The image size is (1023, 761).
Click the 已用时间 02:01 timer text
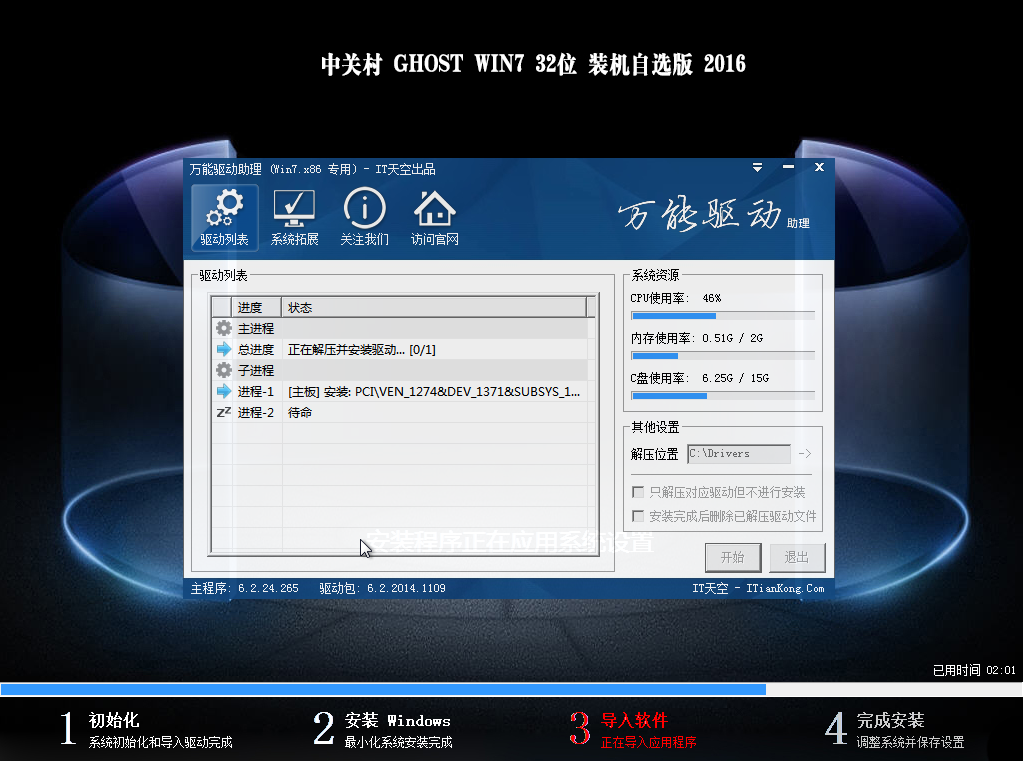point(974,670)
